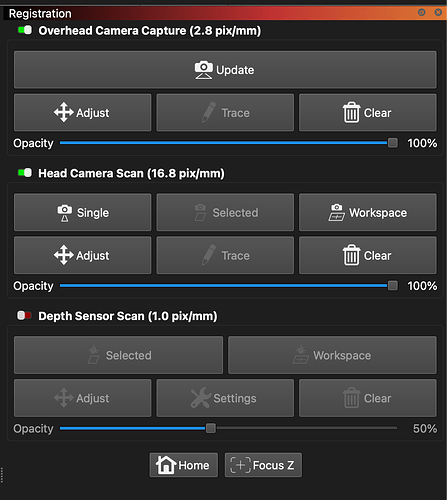Click Adjust in Overhead Camera Capture section
The width and height of the screenshot is (447, 500).
coord(82,113)
